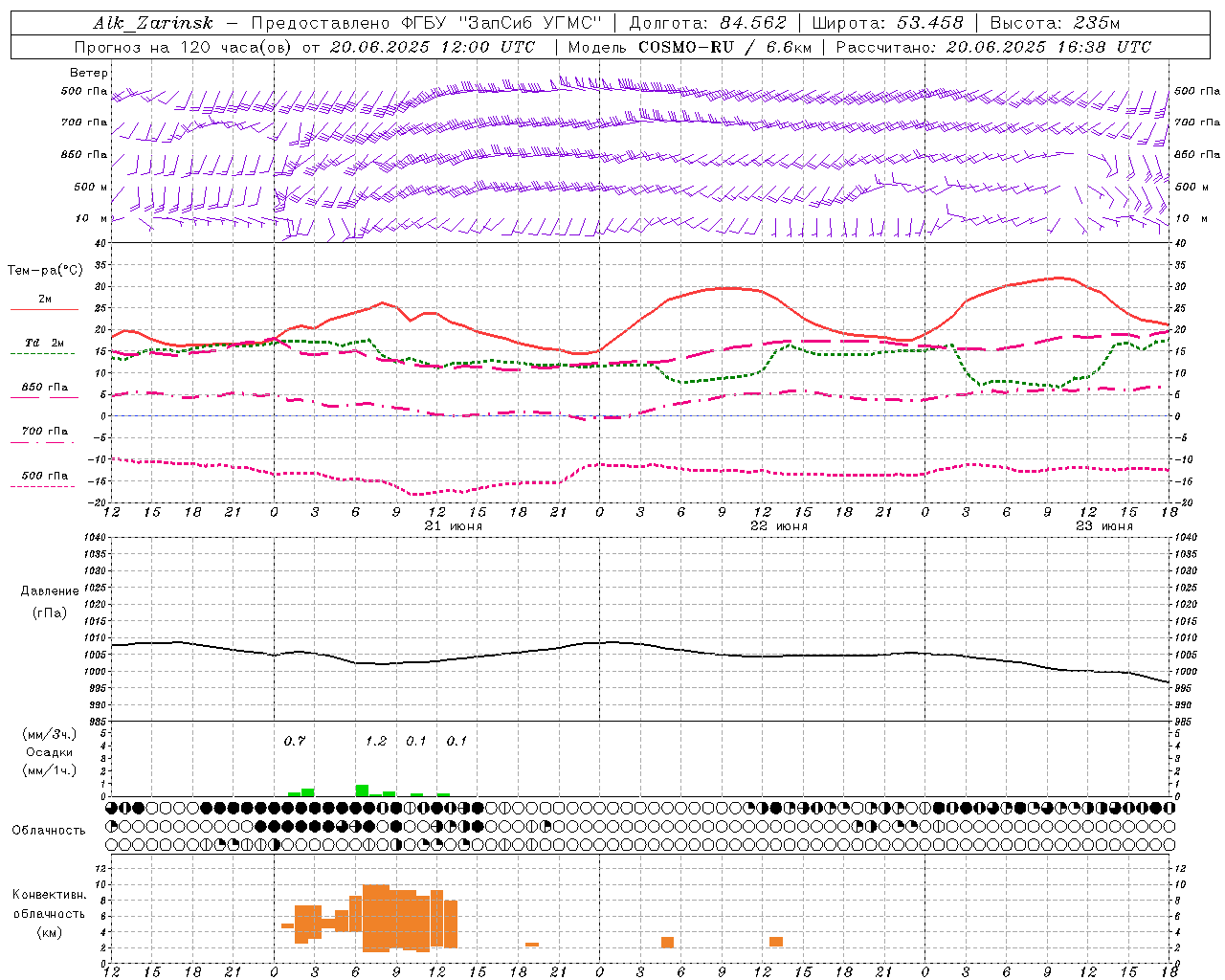Click the station name Alk_Zarinsk
Viewport: 1225px width, 980px height.
(153, 23)
